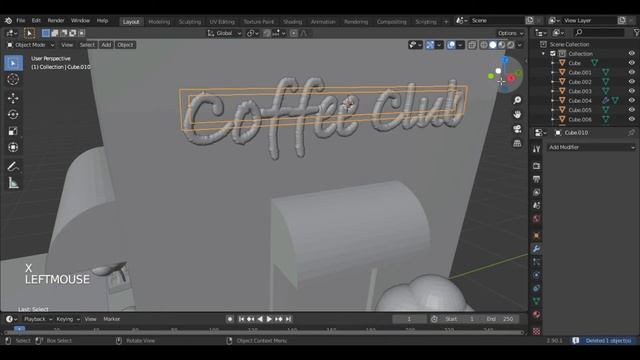Click the pan view hand icon
The image size is (640, 360).
tap(517, 114)
